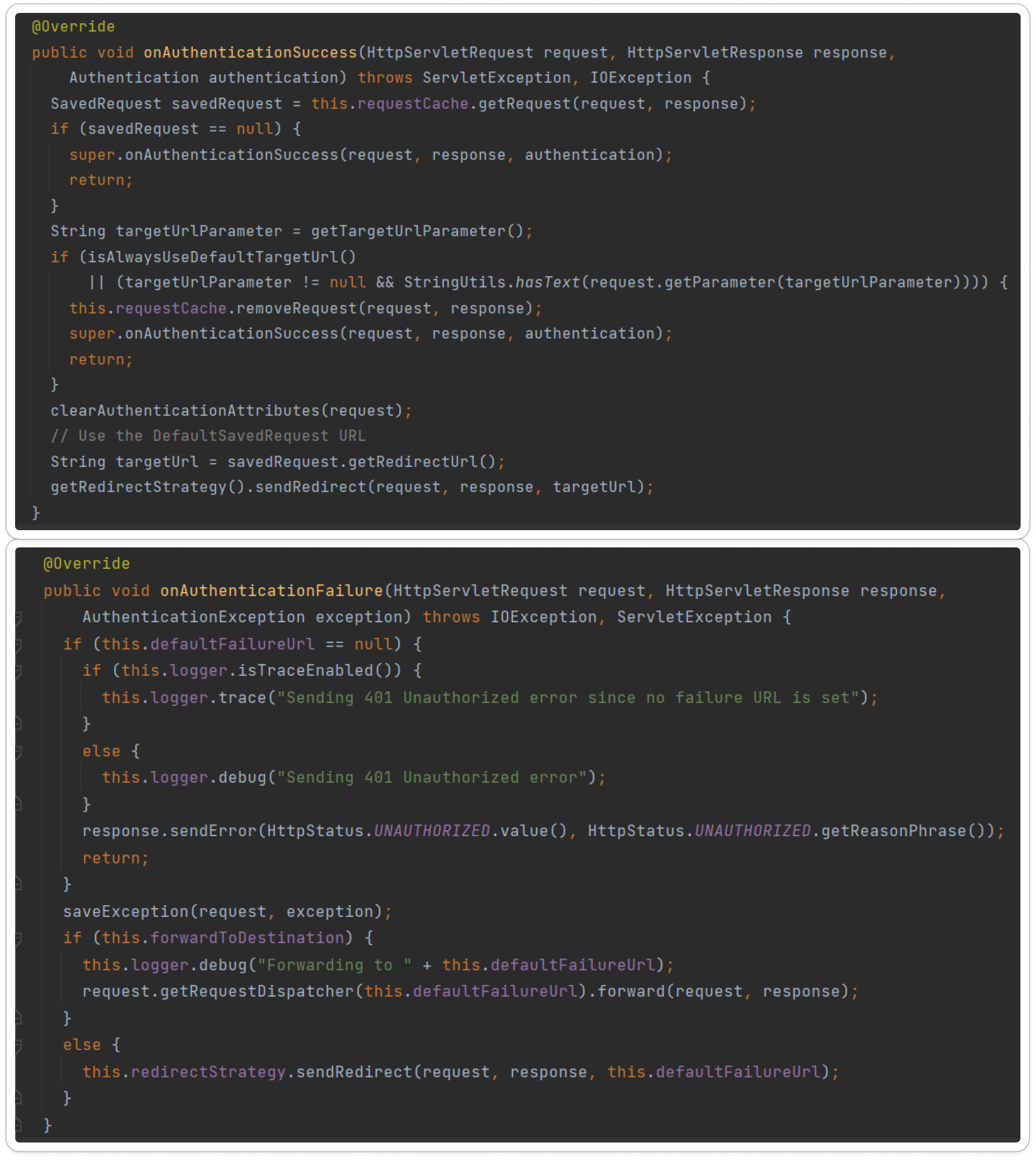The height and width of the screenshot is (1160, 1036).
Task: Click 'return;' after response.sendError line
Action: coord(116,859)
